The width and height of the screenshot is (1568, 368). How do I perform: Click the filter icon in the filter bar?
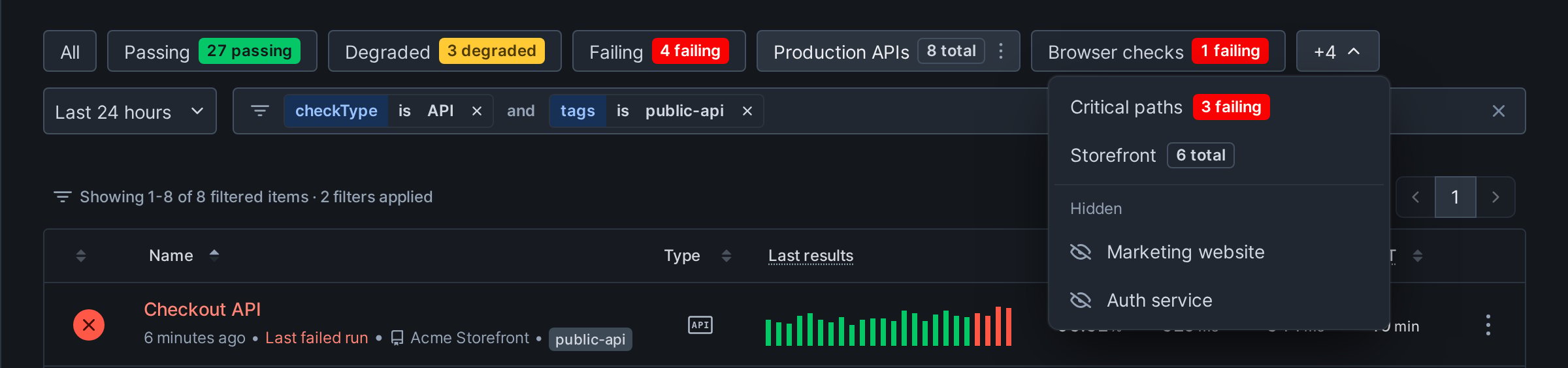(x=260, y=112)
